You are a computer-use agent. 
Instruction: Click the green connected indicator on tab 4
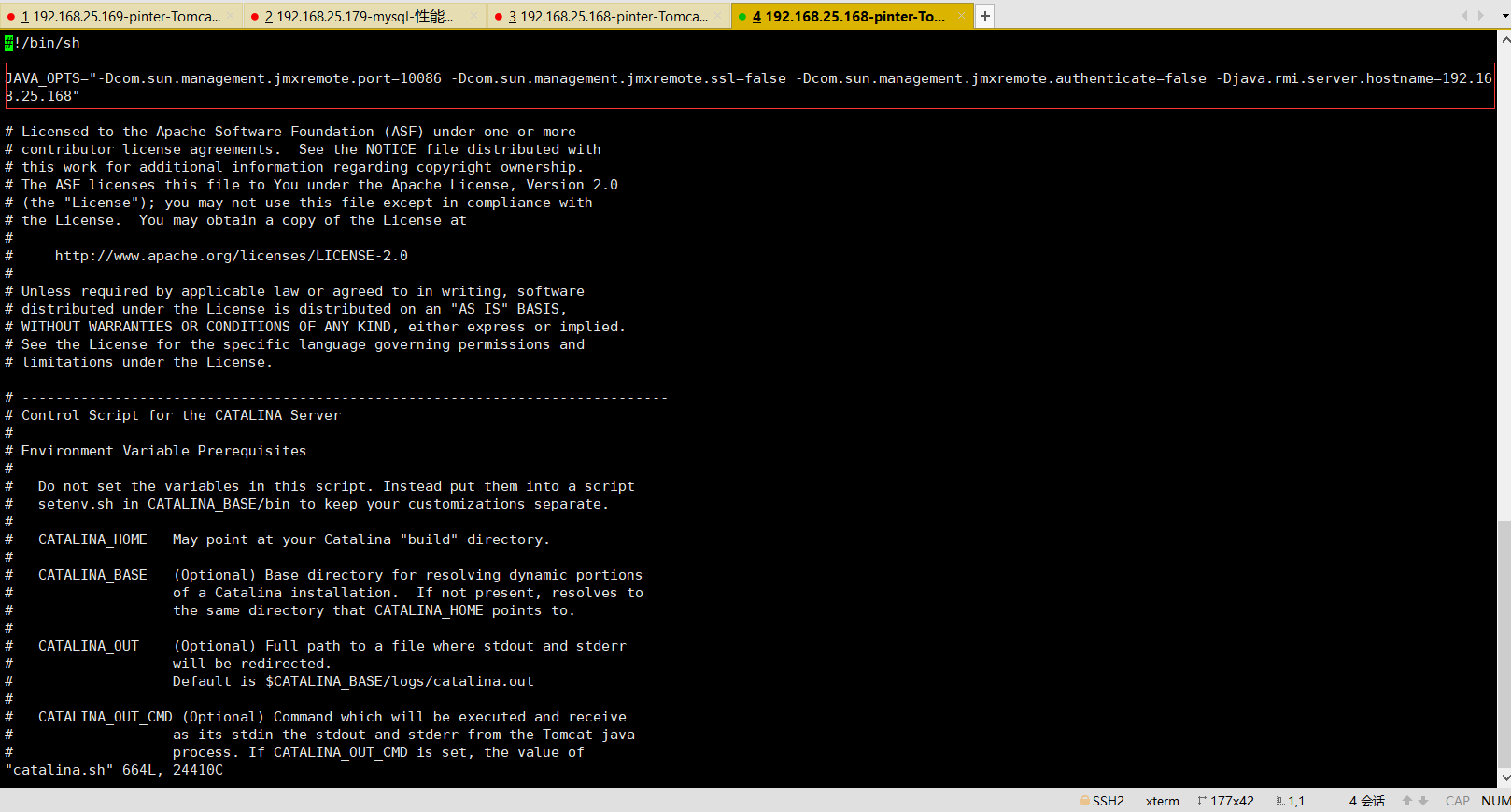[742, 17]
